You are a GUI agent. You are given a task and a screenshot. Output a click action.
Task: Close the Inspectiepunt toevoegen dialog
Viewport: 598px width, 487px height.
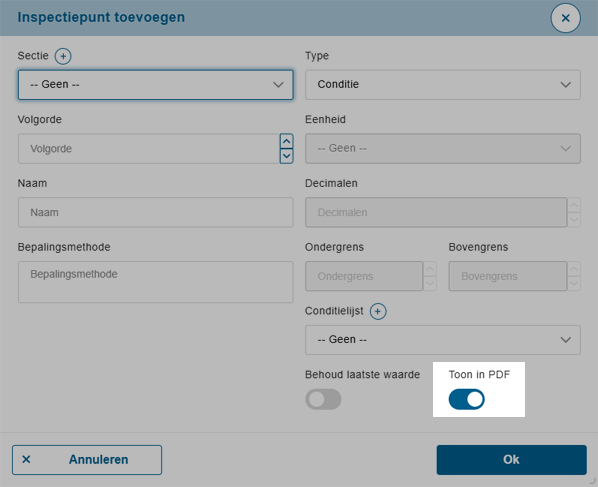(x=565, y=18)
